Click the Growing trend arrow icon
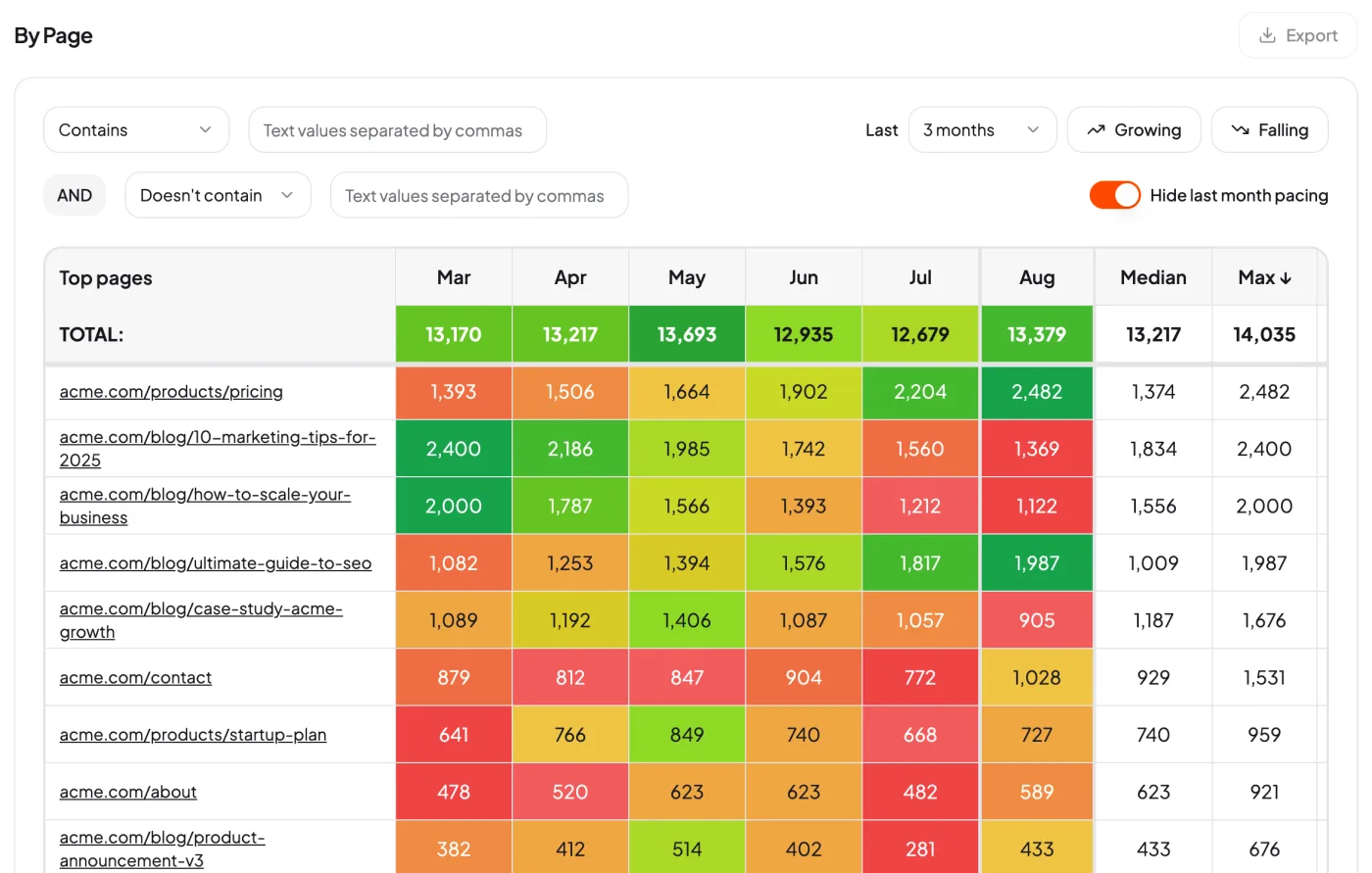1372x873 pixels. tap(1097, 130)
